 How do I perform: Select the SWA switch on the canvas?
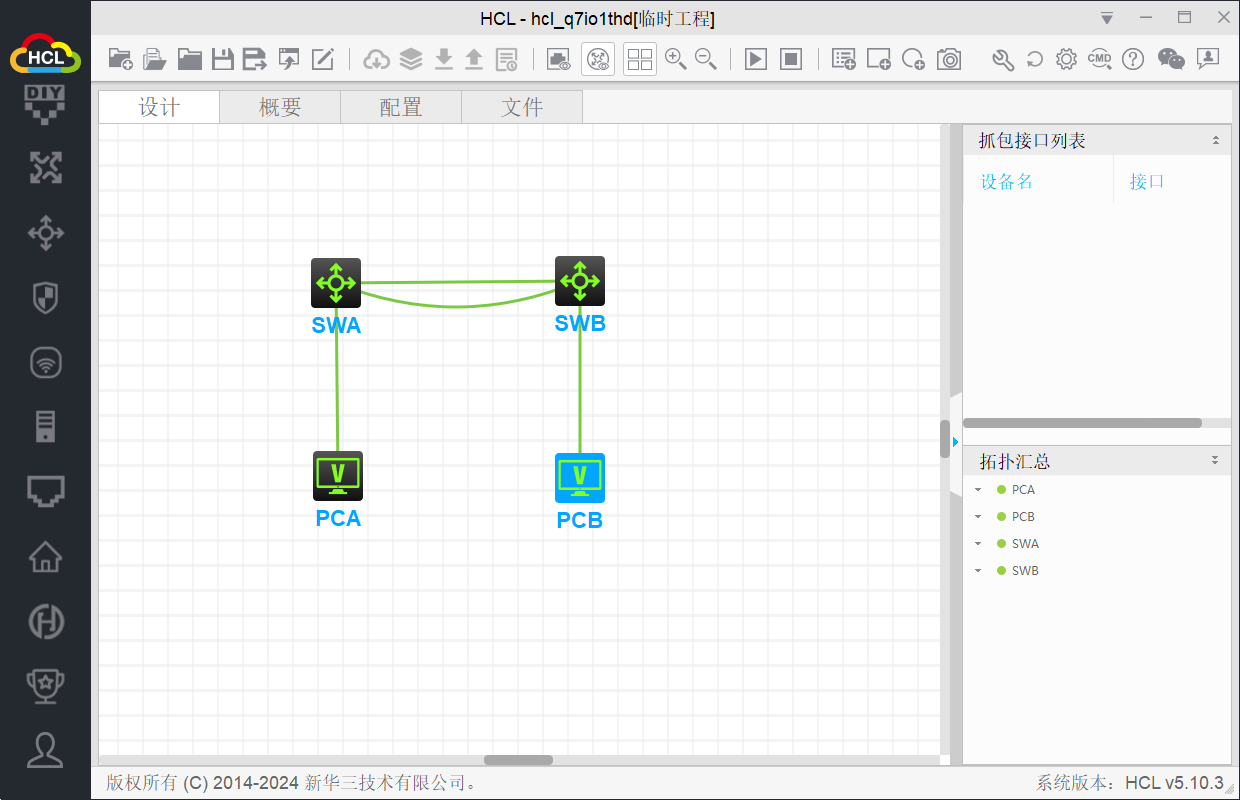[x=336, y=283]
